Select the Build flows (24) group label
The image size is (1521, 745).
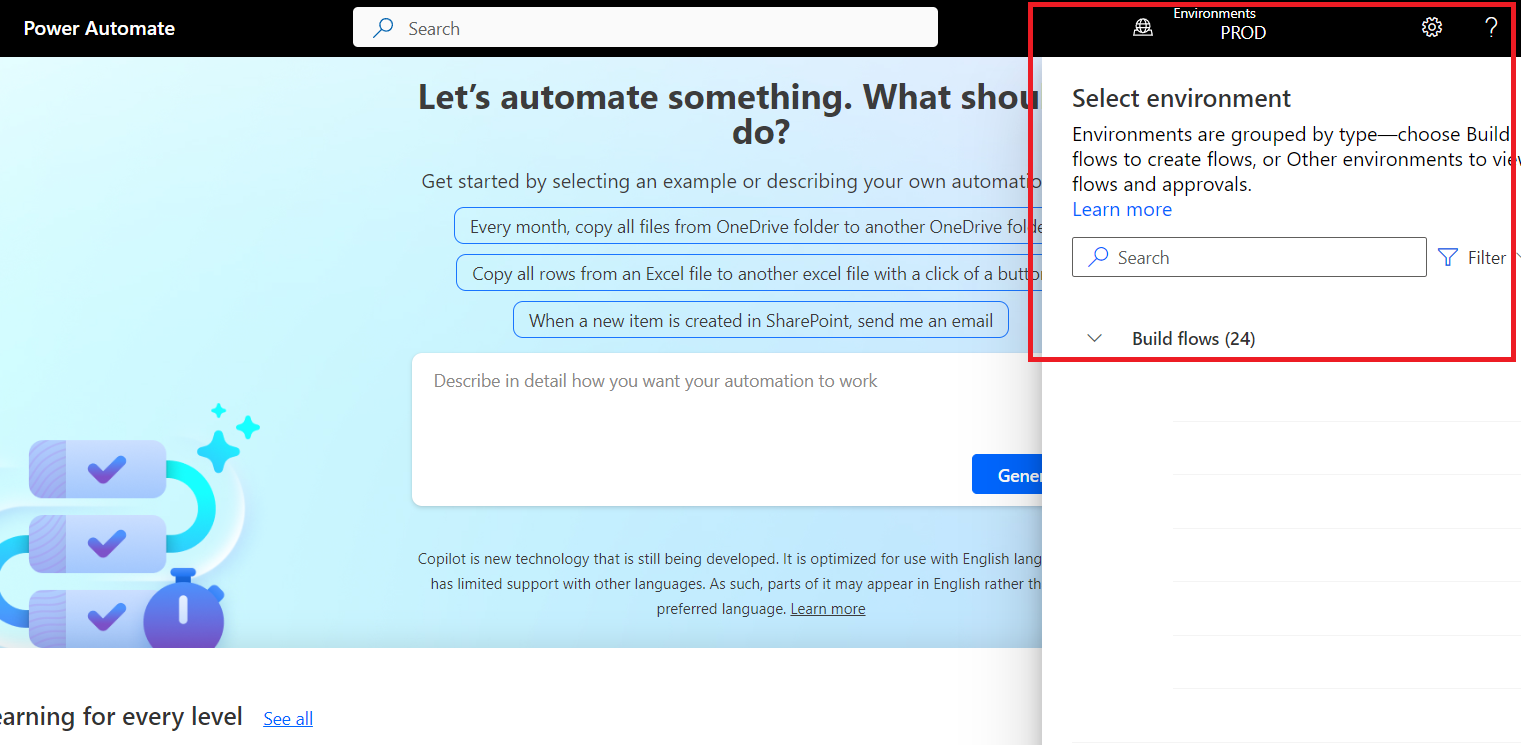(x=1193, y=339)
